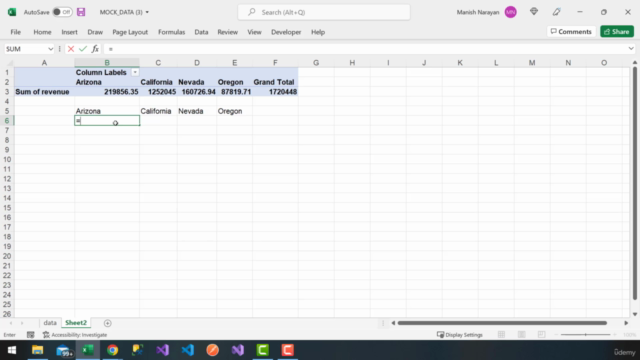Image resolution: width=640 pixels, height=360 pixels.
Task: Click the zoom slider
Action: pyautogui.click(x=586, y=335)
